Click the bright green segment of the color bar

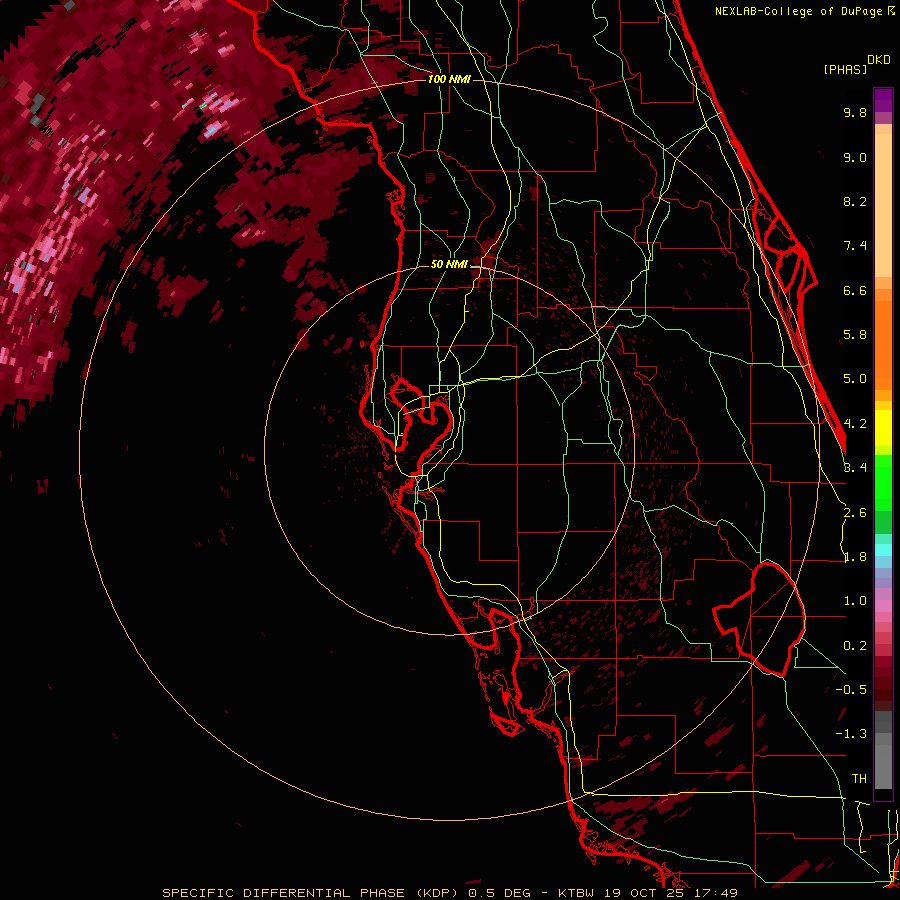(x=883, y=483)
